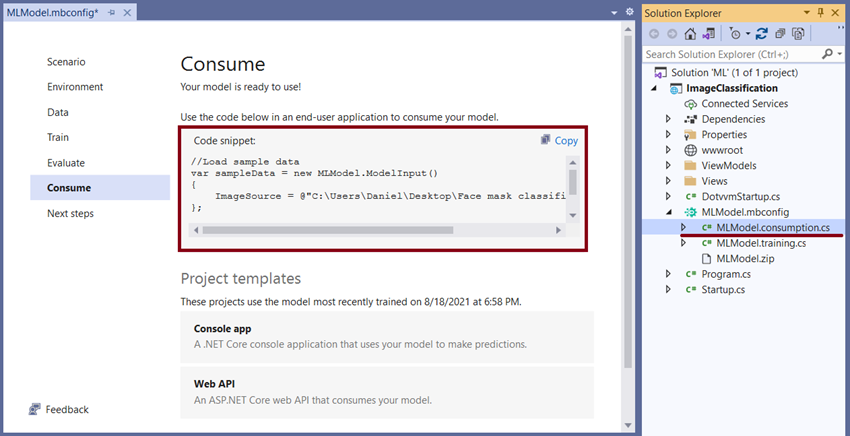Sync with Active Document icon
The width and height of the screenshot is (850, 436).
(761, 34)
